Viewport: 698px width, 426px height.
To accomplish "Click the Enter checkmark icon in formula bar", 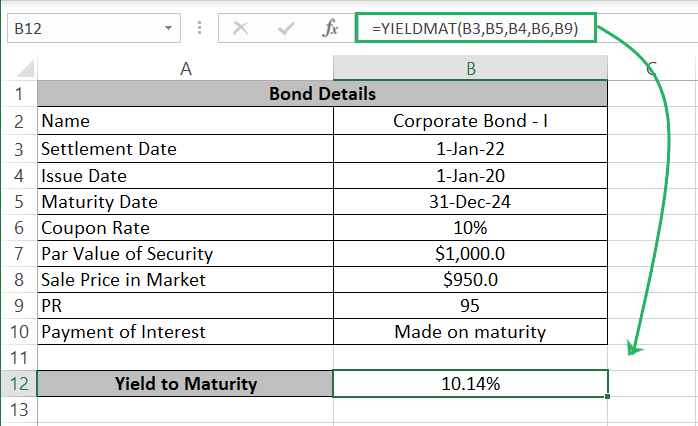I will pyautogui.click(x=286, y=29).
